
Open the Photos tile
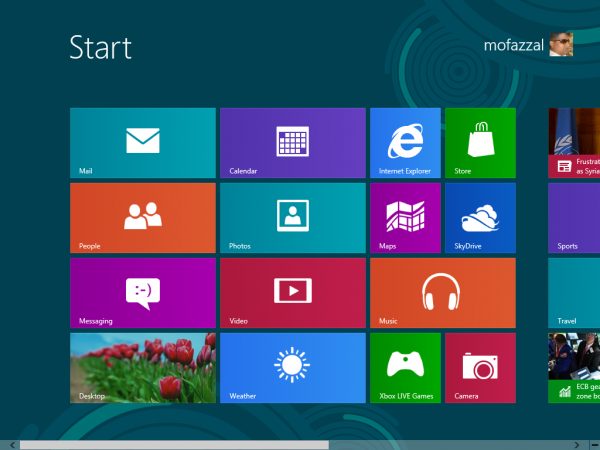pyautogui.click(x=293, y=218)
